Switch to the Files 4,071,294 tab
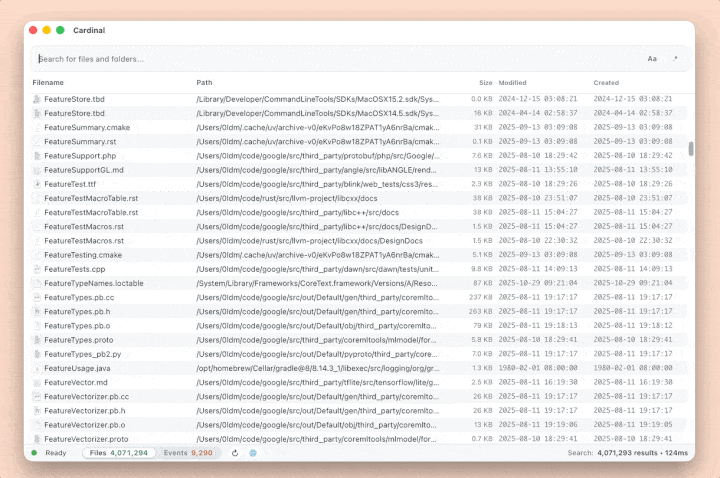 pos(118,453)
